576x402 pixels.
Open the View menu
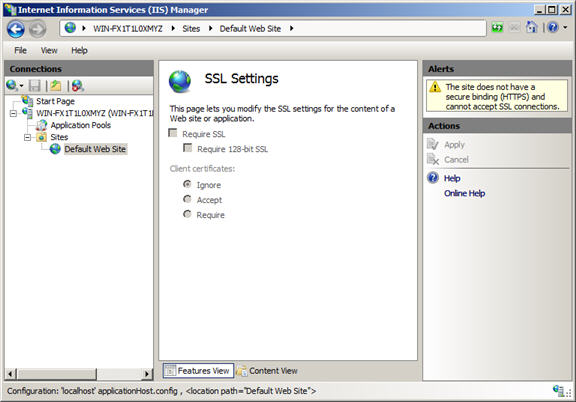click(x=49, y=50)
